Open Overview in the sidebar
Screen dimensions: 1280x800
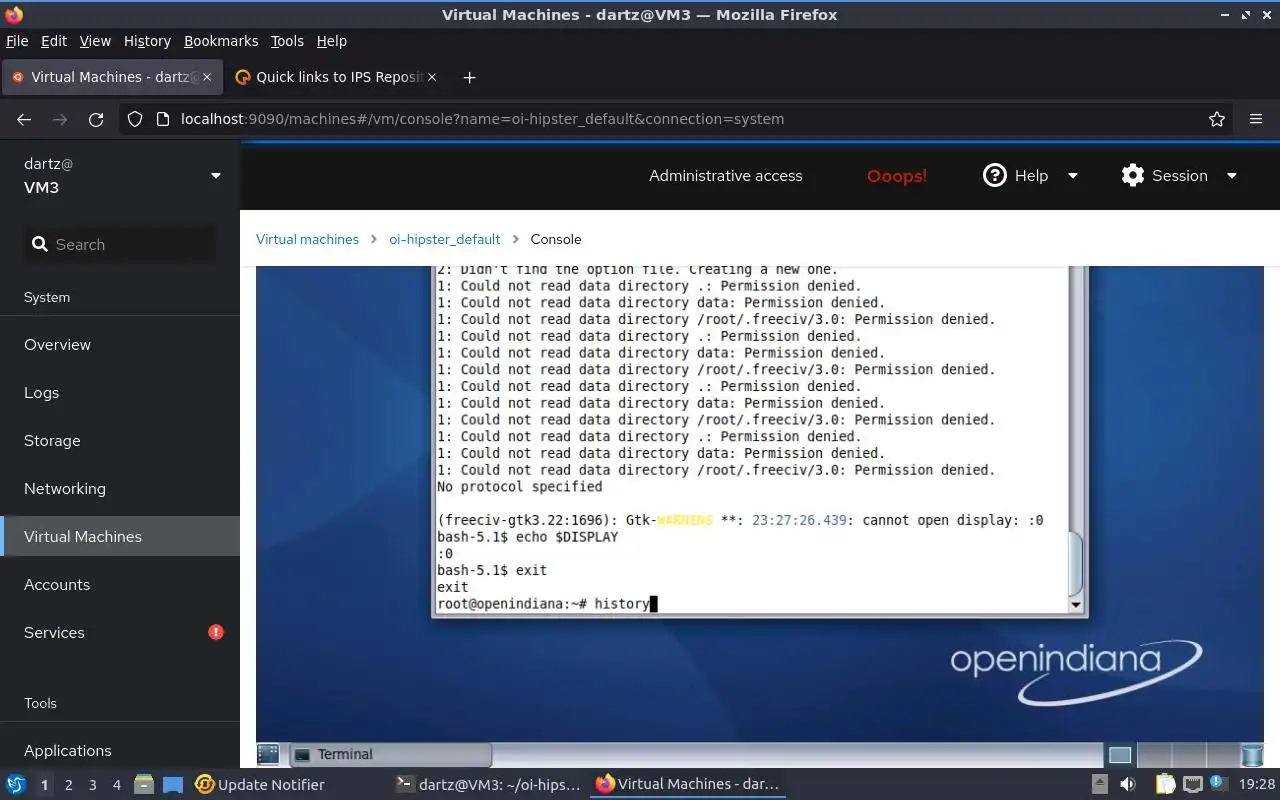[120, 344]
